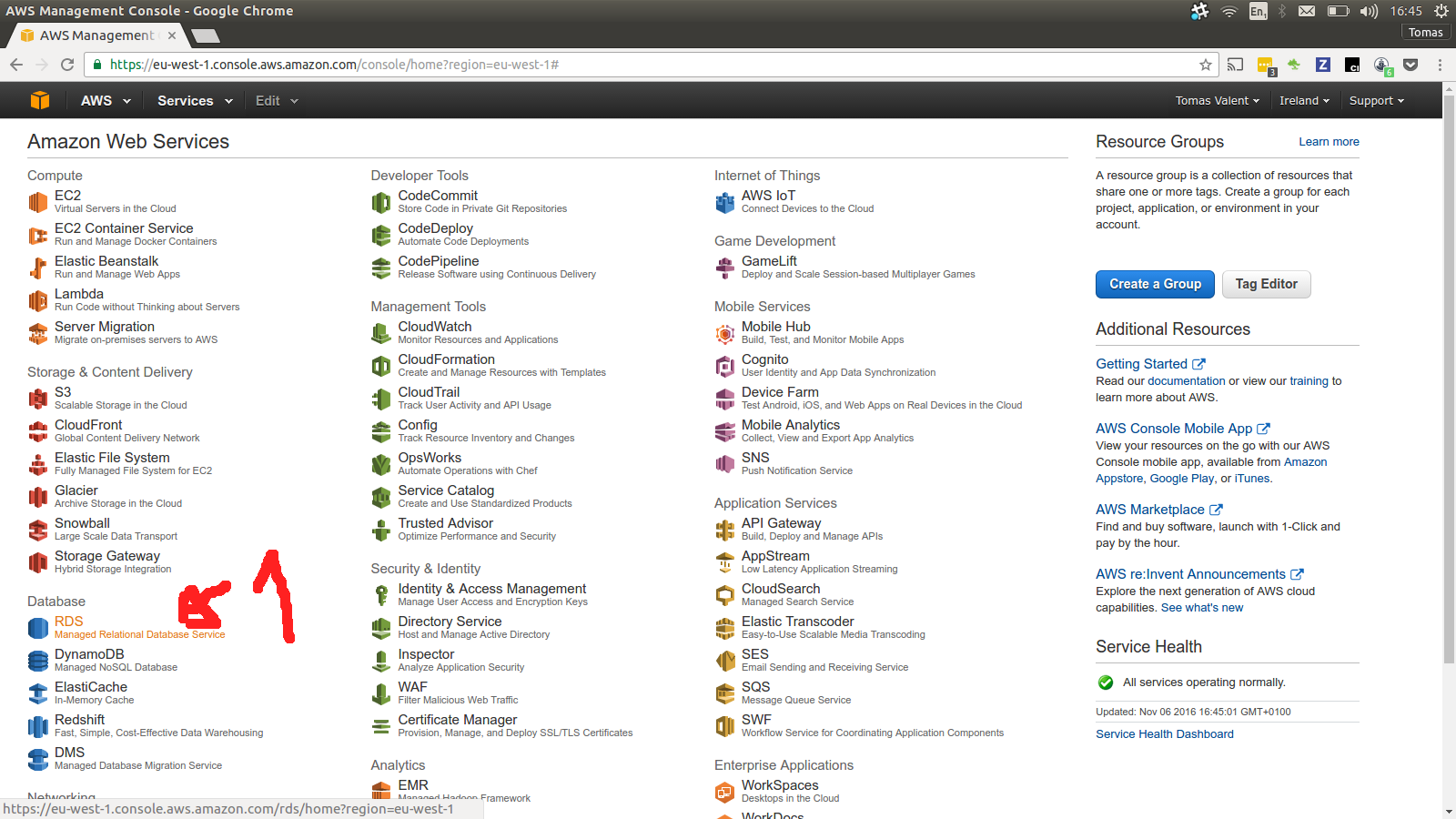Click the Tag Editor button
Screen dimensions: 1456x819
1266,284
